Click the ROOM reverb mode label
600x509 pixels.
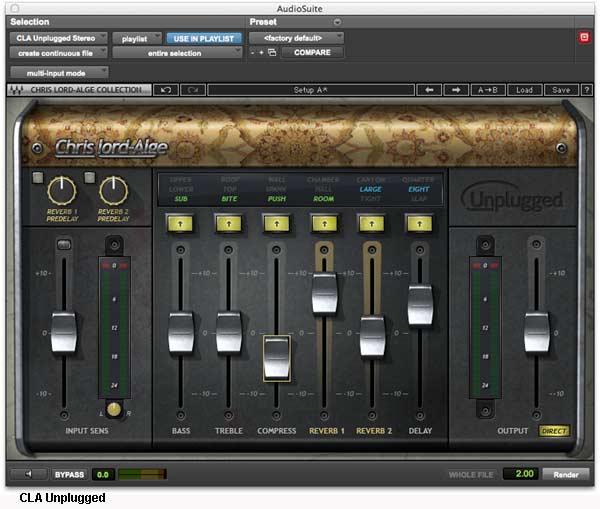coord(323,199)
